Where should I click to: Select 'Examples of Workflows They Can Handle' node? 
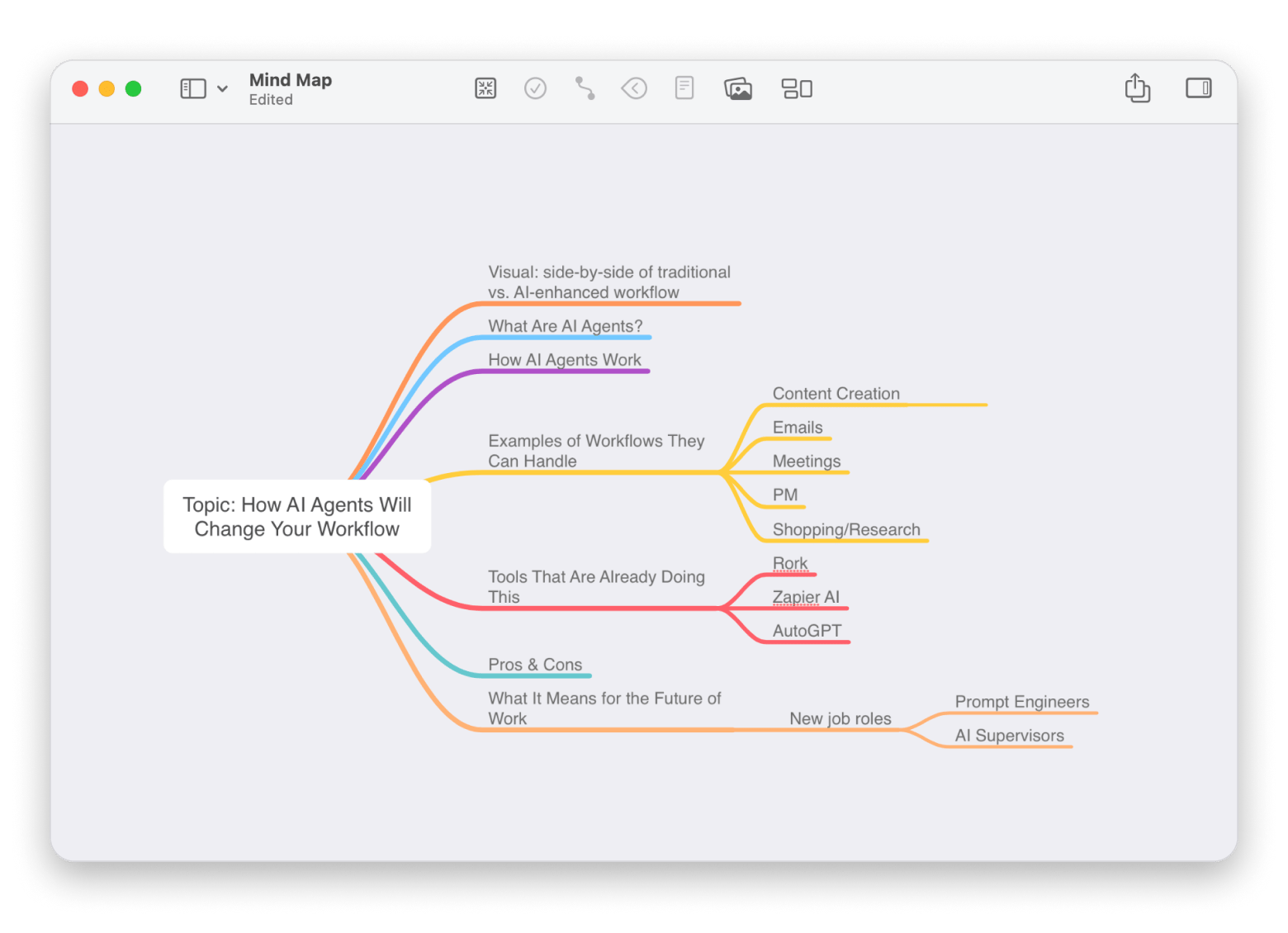(596, 451)
